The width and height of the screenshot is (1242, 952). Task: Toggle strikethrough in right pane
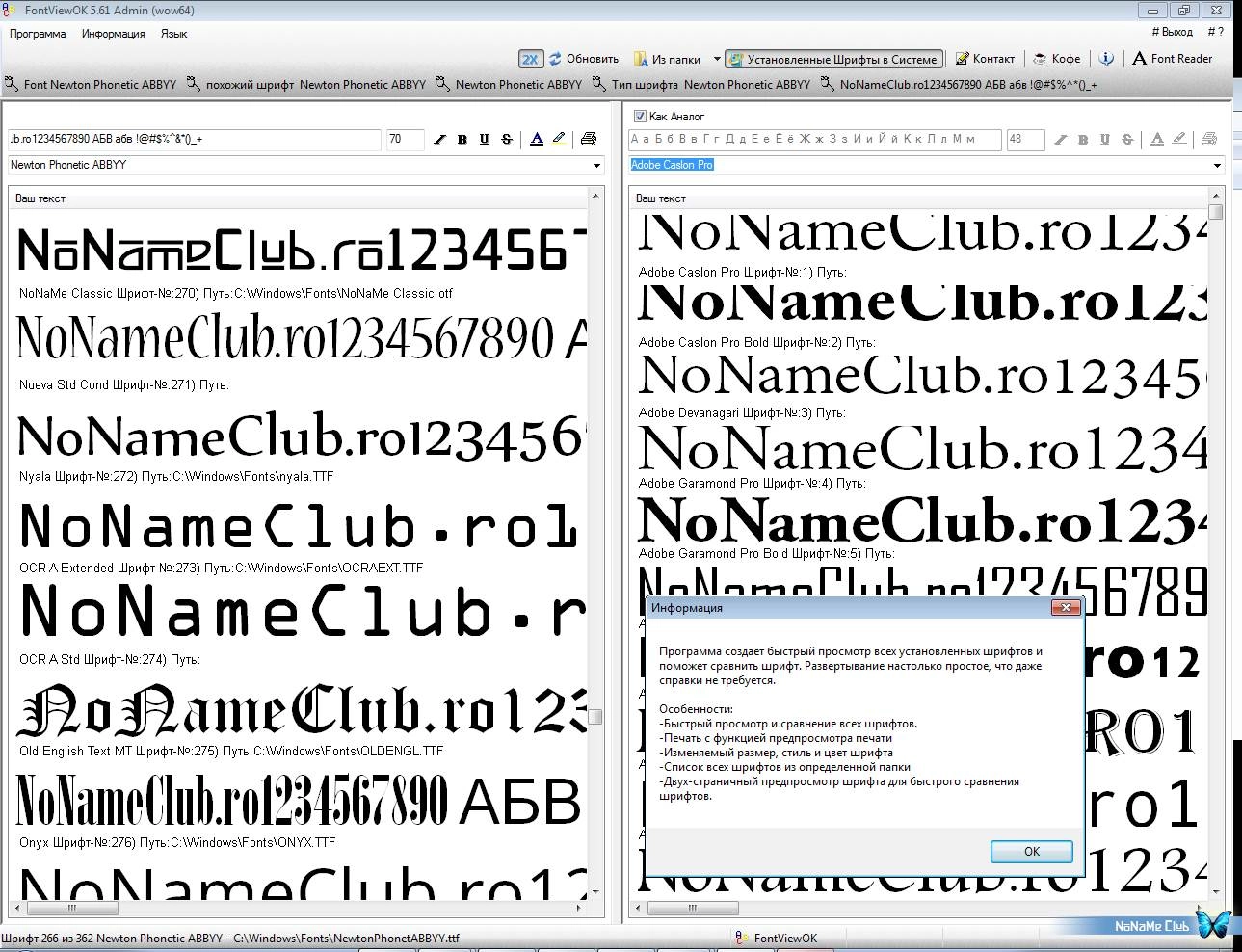(1127, 139)
